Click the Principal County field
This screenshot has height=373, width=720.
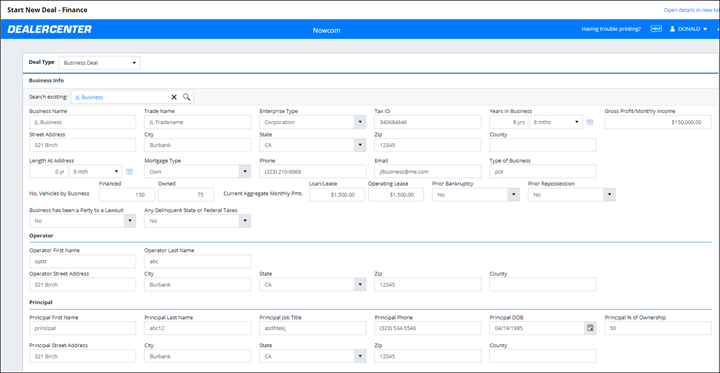[x=543, y=356]
